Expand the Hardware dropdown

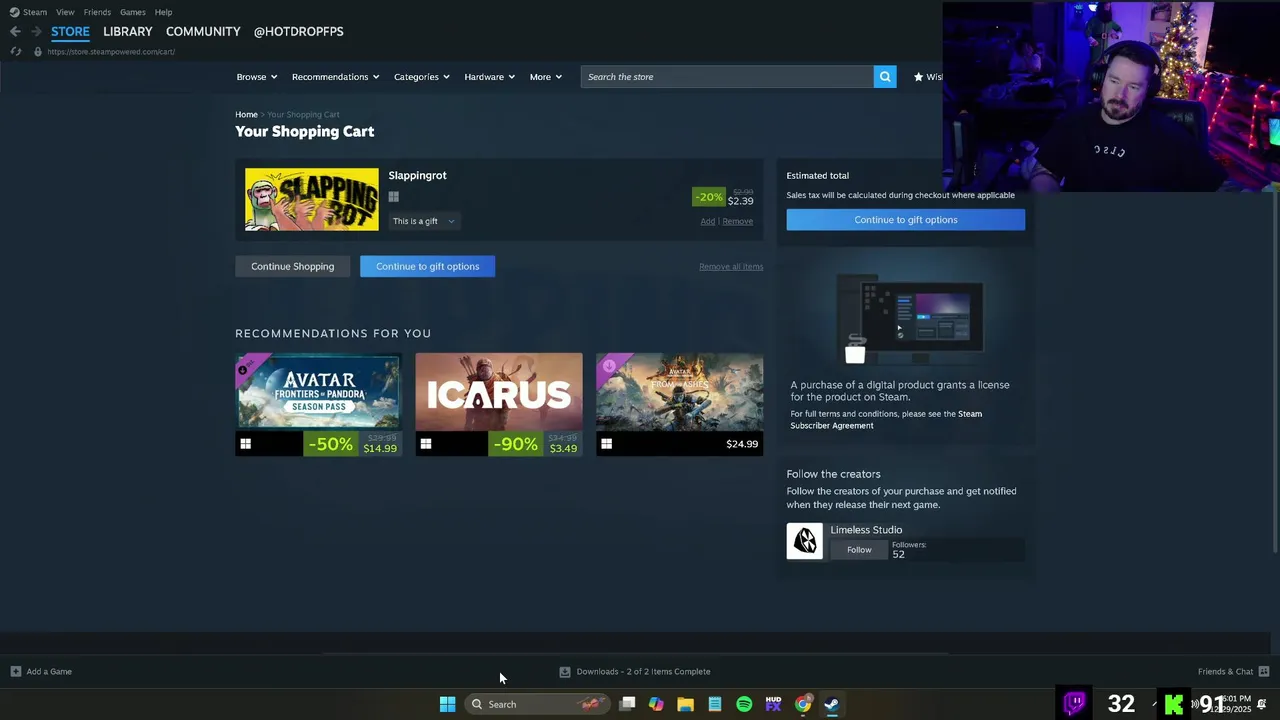[489, 77]
